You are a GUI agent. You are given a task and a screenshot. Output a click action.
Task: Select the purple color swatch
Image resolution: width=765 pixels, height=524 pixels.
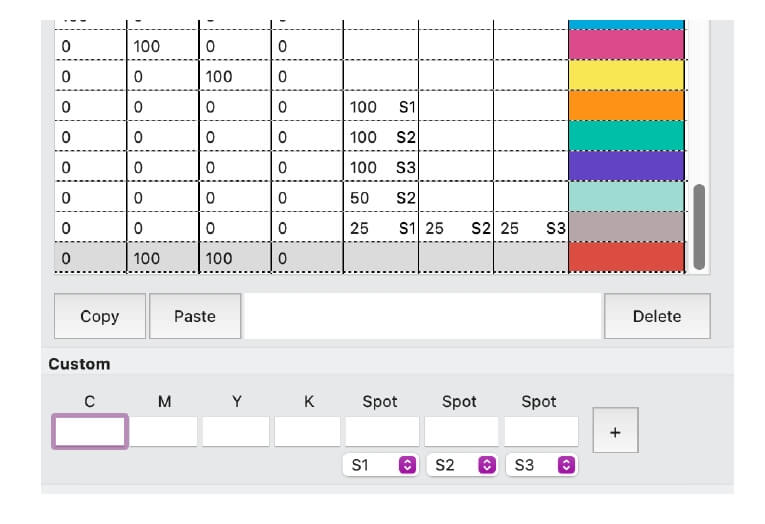click(625, 166)
